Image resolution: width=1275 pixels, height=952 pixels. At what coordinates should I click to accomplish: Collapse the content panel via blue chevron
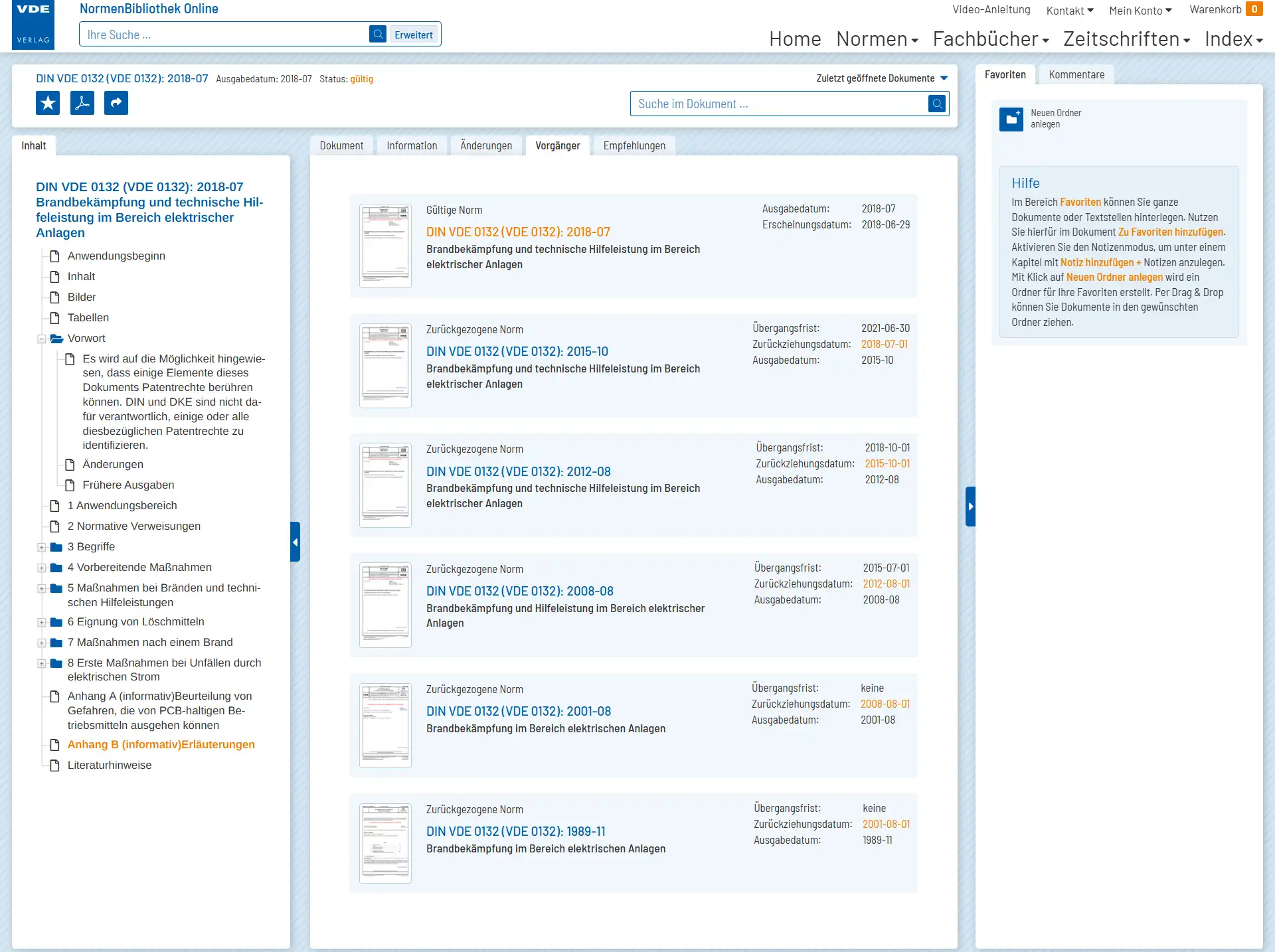coord(296,542)
